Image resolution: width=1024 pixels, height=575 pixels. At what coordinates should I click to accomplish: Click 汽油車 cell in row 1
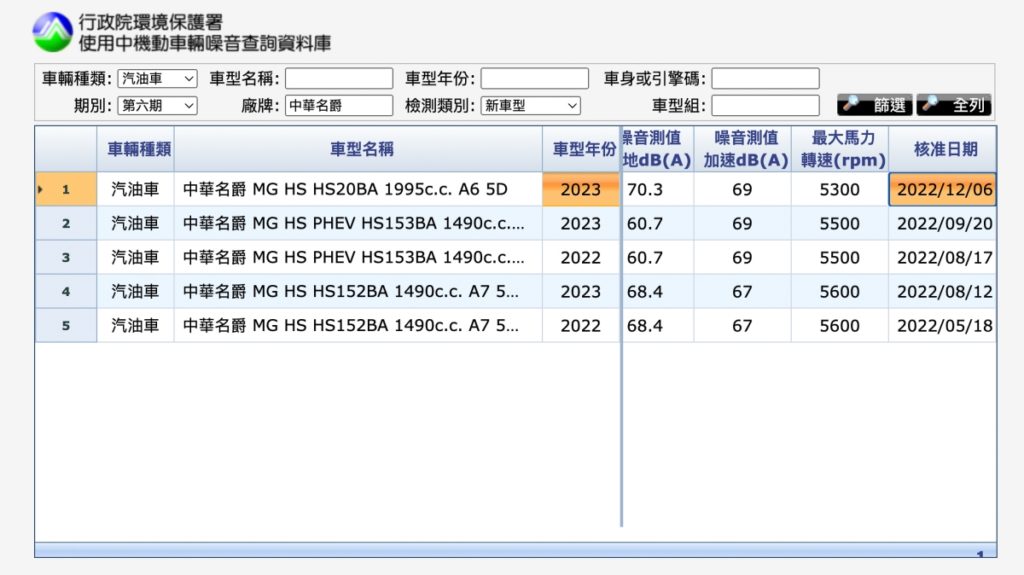pos(136,189)
